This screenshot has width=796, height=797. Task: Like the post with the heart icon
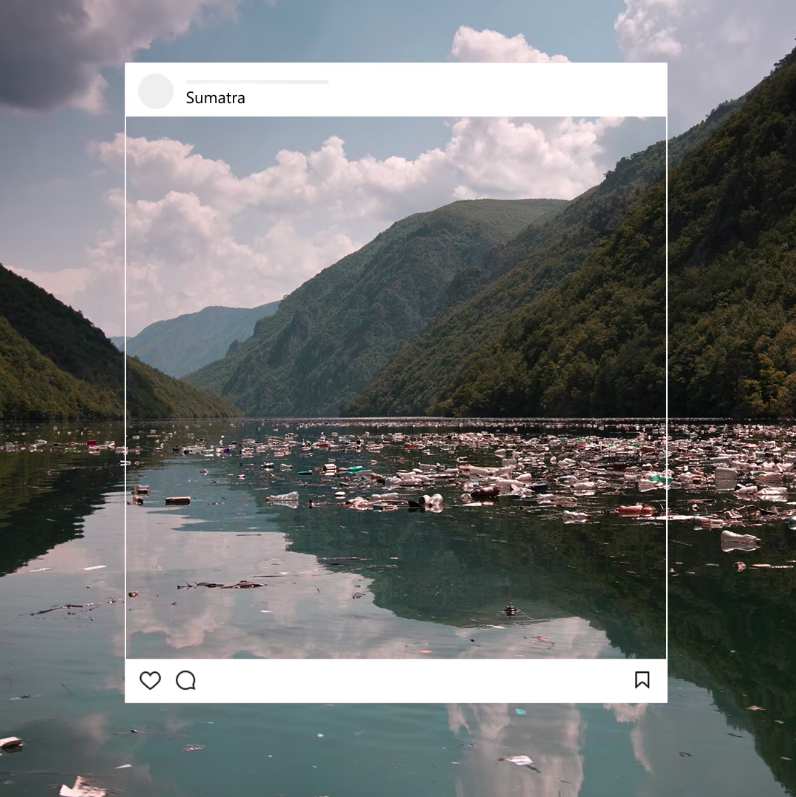coord(150,680)
